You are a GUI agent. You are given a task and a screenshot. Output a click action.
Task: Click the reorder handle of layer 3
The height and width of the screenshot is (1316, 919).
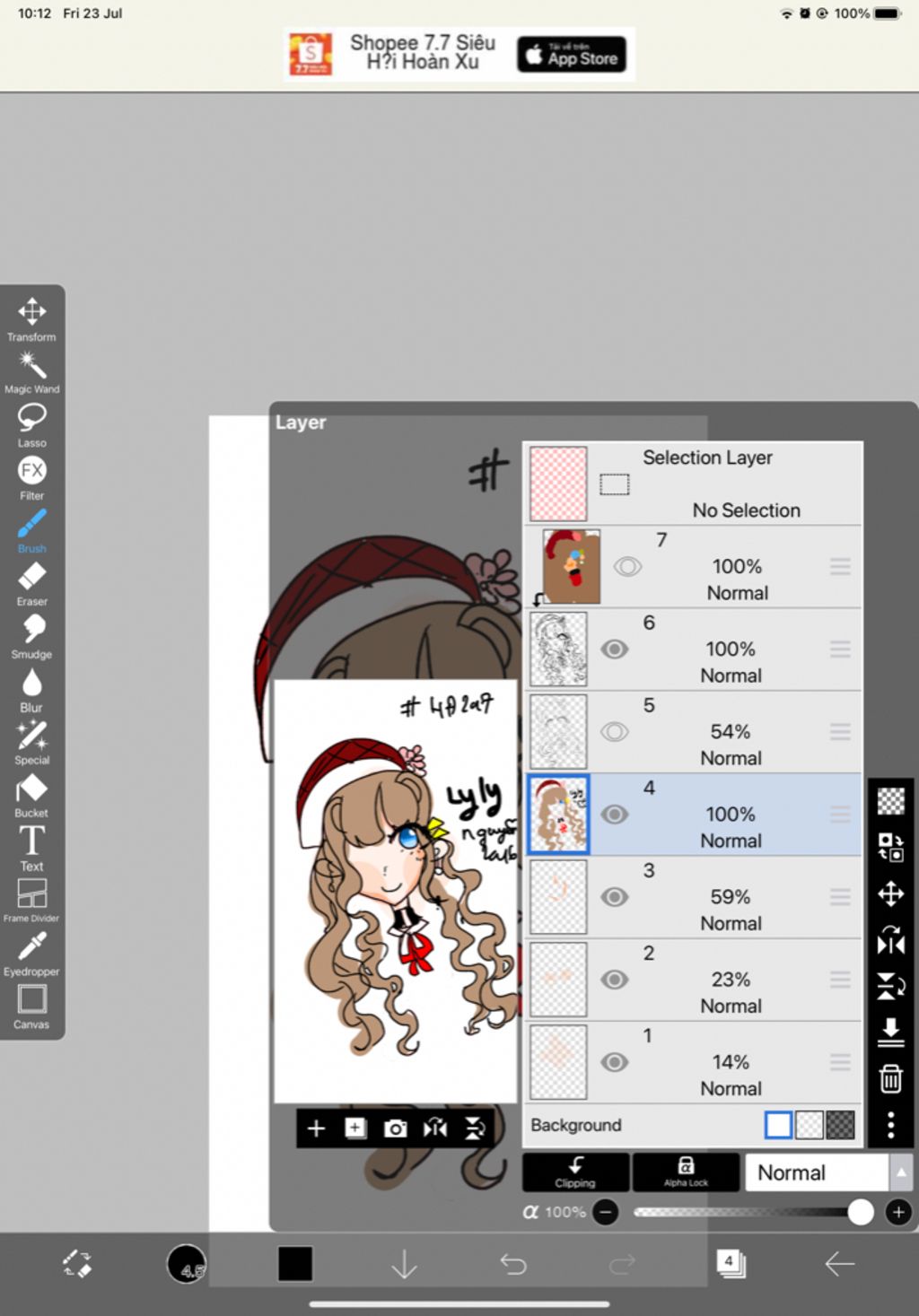coord(840,897)
